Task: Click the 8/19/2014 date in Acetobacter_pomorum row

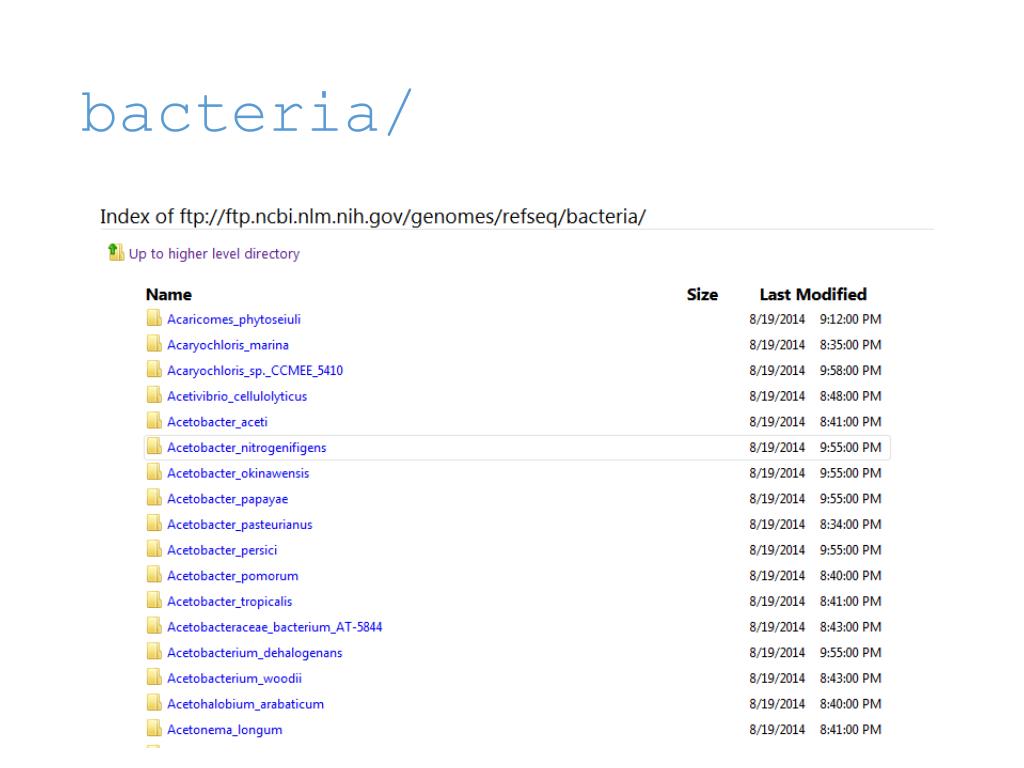Action: [777, 575]
